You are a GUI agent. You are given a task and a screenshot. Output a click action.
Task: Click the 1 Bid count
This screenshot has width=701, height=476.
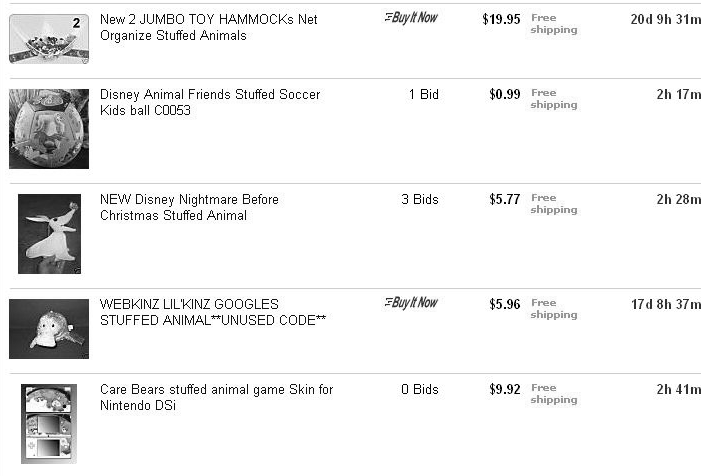coord(423,94)
